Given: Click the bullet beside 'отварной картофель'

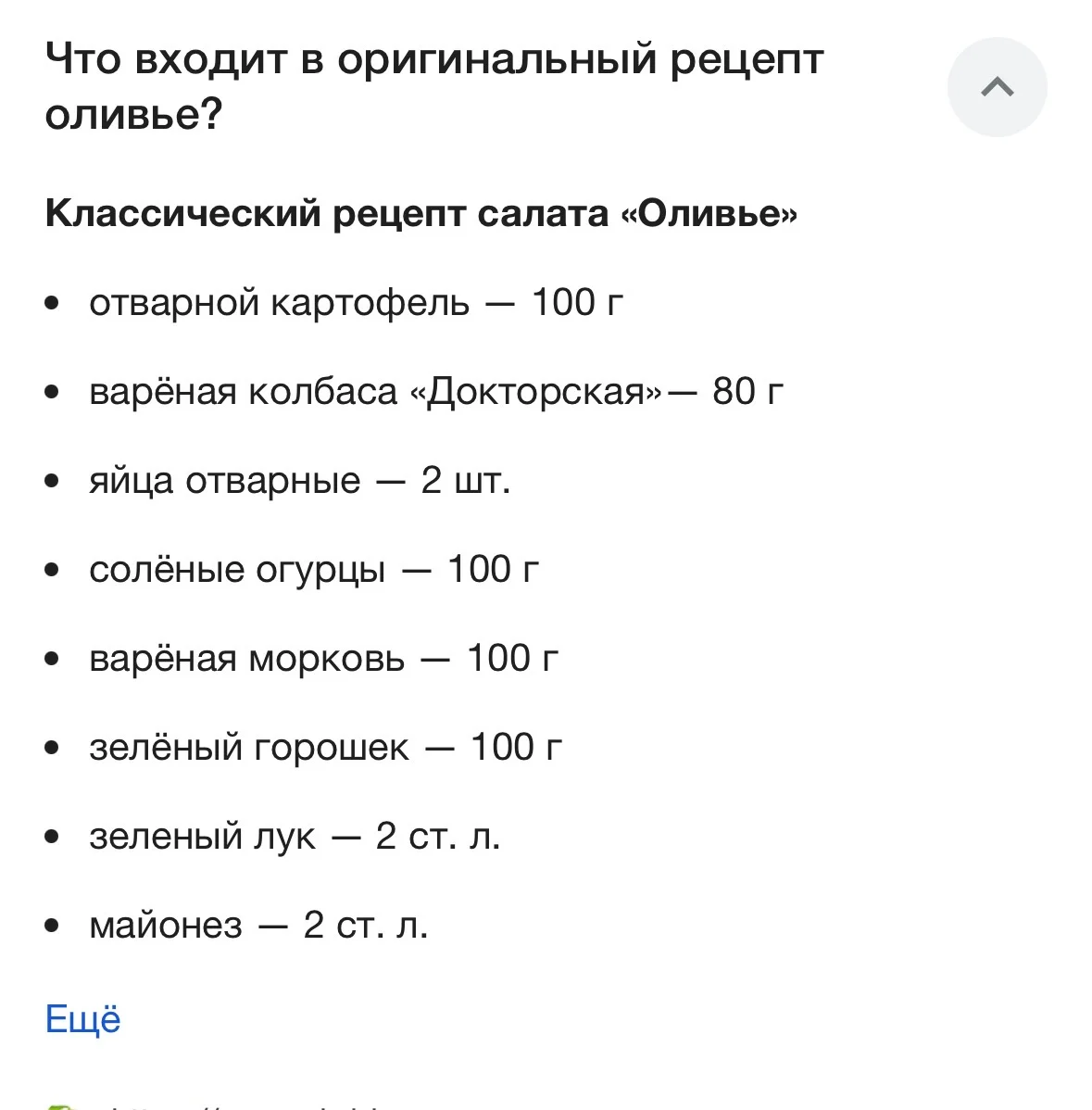Looking at the screenshot, I should tap(52, 303).
